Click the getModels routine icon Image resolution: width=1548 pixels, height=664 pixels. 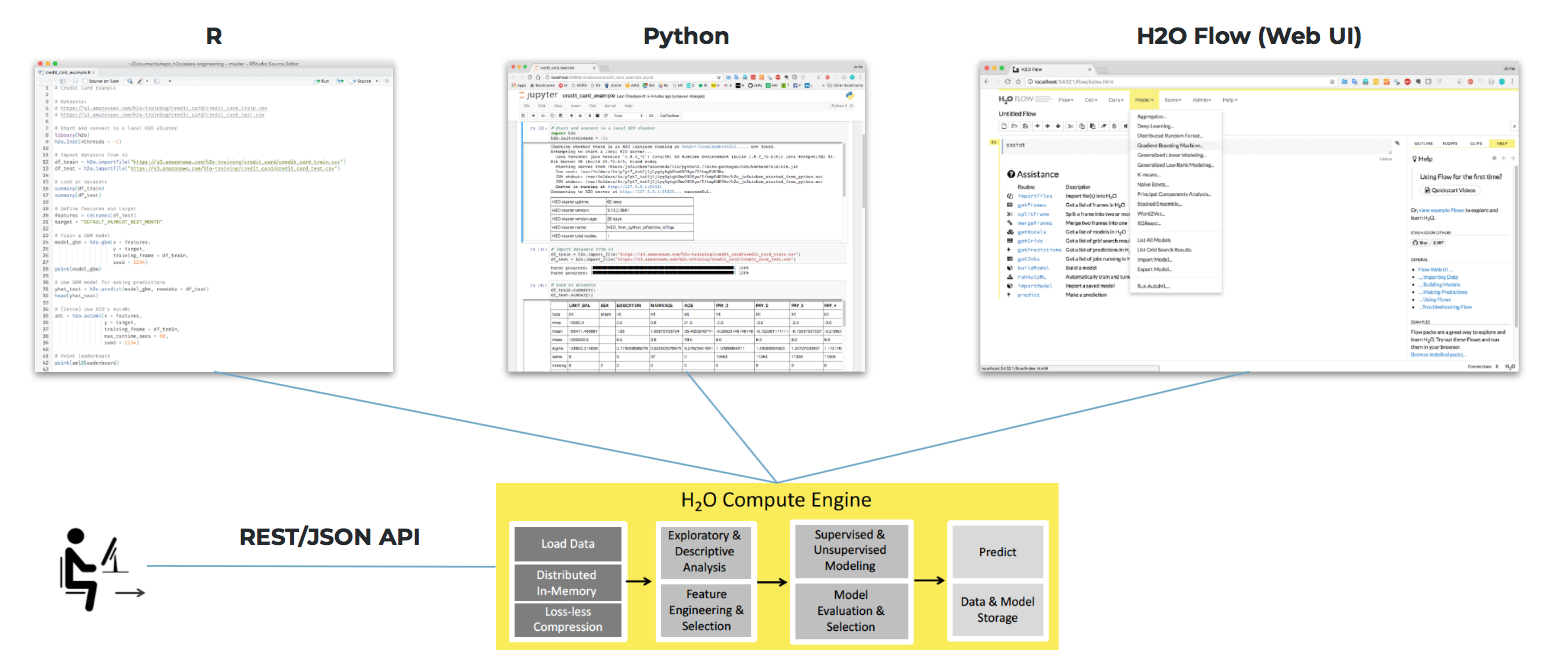click(1010, 232)
